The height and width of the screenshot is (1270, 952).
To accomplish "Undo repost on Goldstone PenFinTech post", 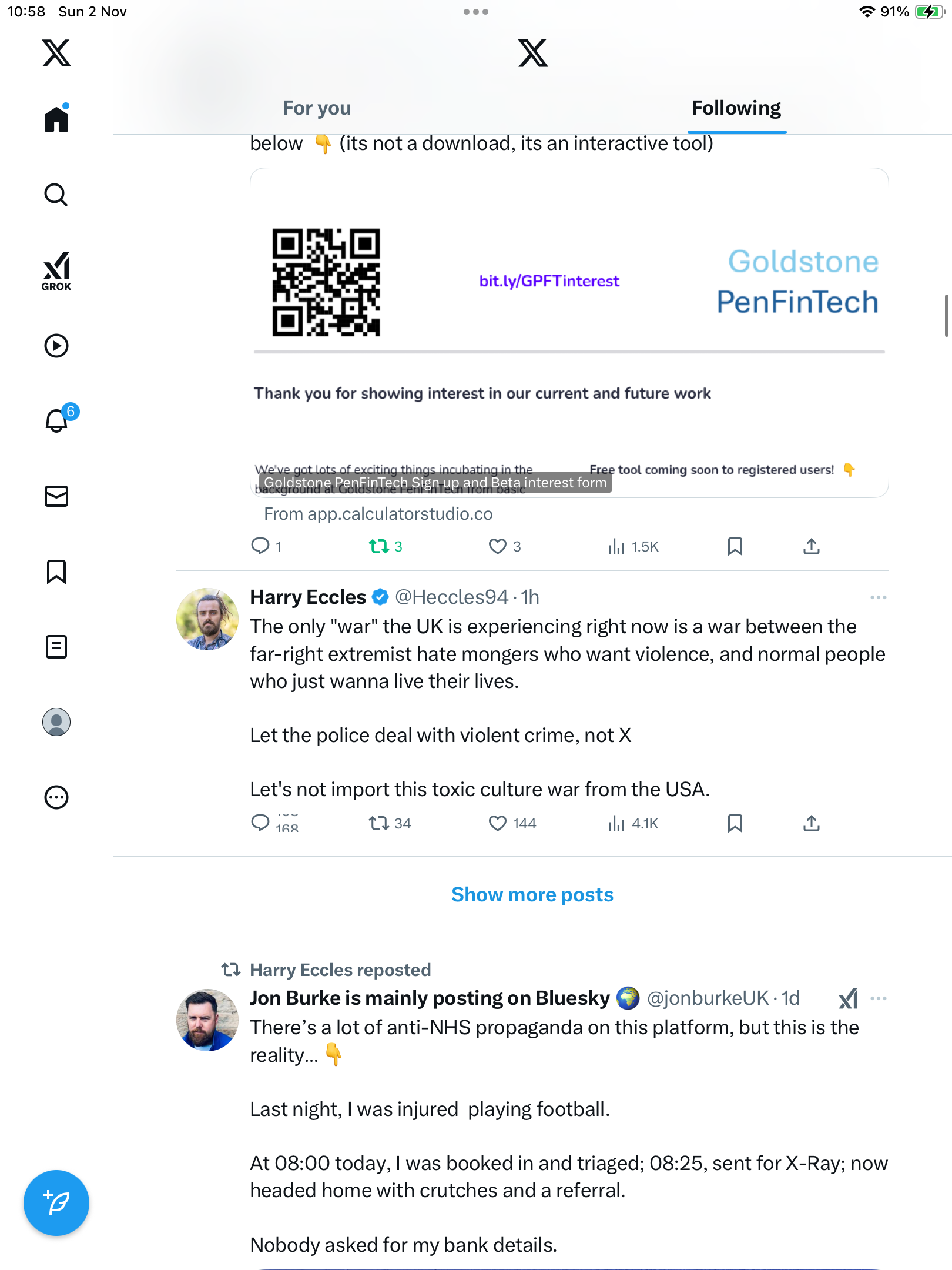I will coord(379,547).
